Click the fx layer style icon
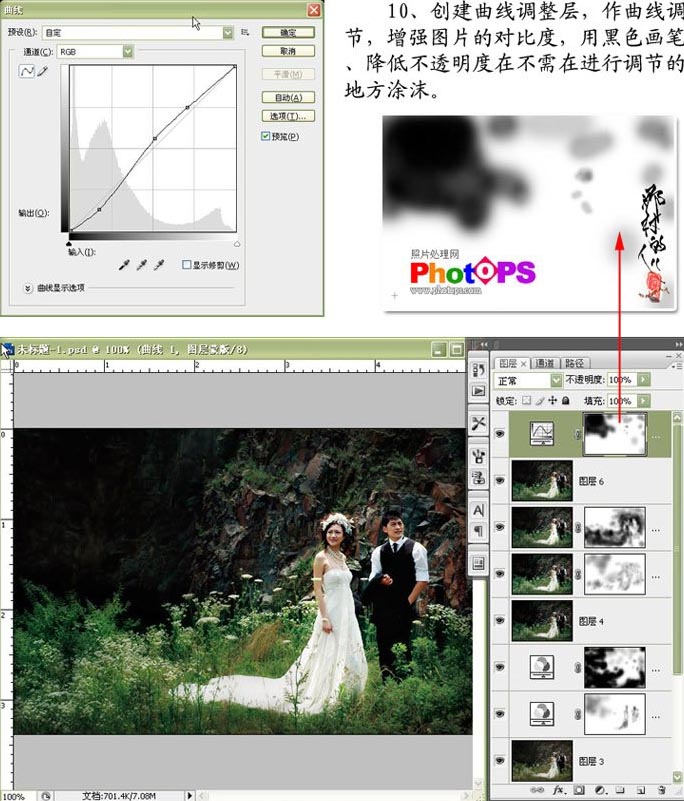 [x=558, y=790]
